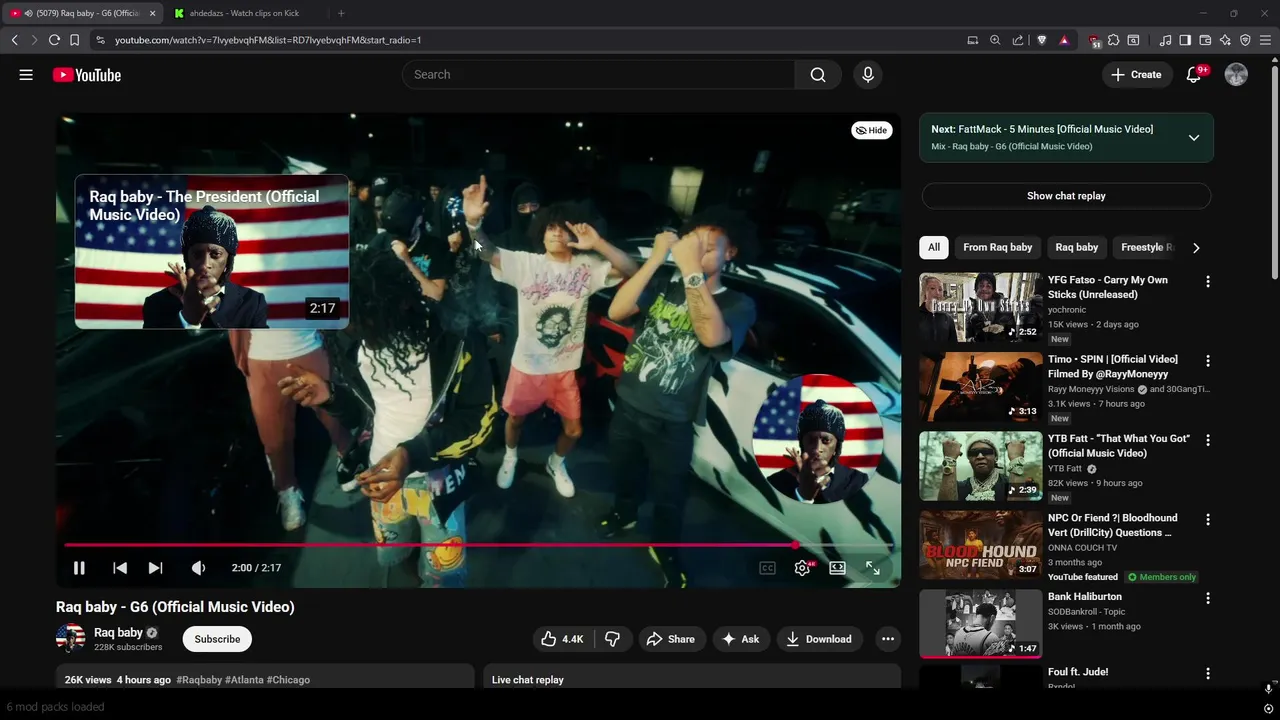Viewport: 1280px width, 720px height.
Task: Skip to next video in player
Action: click(x=155, y=568)
